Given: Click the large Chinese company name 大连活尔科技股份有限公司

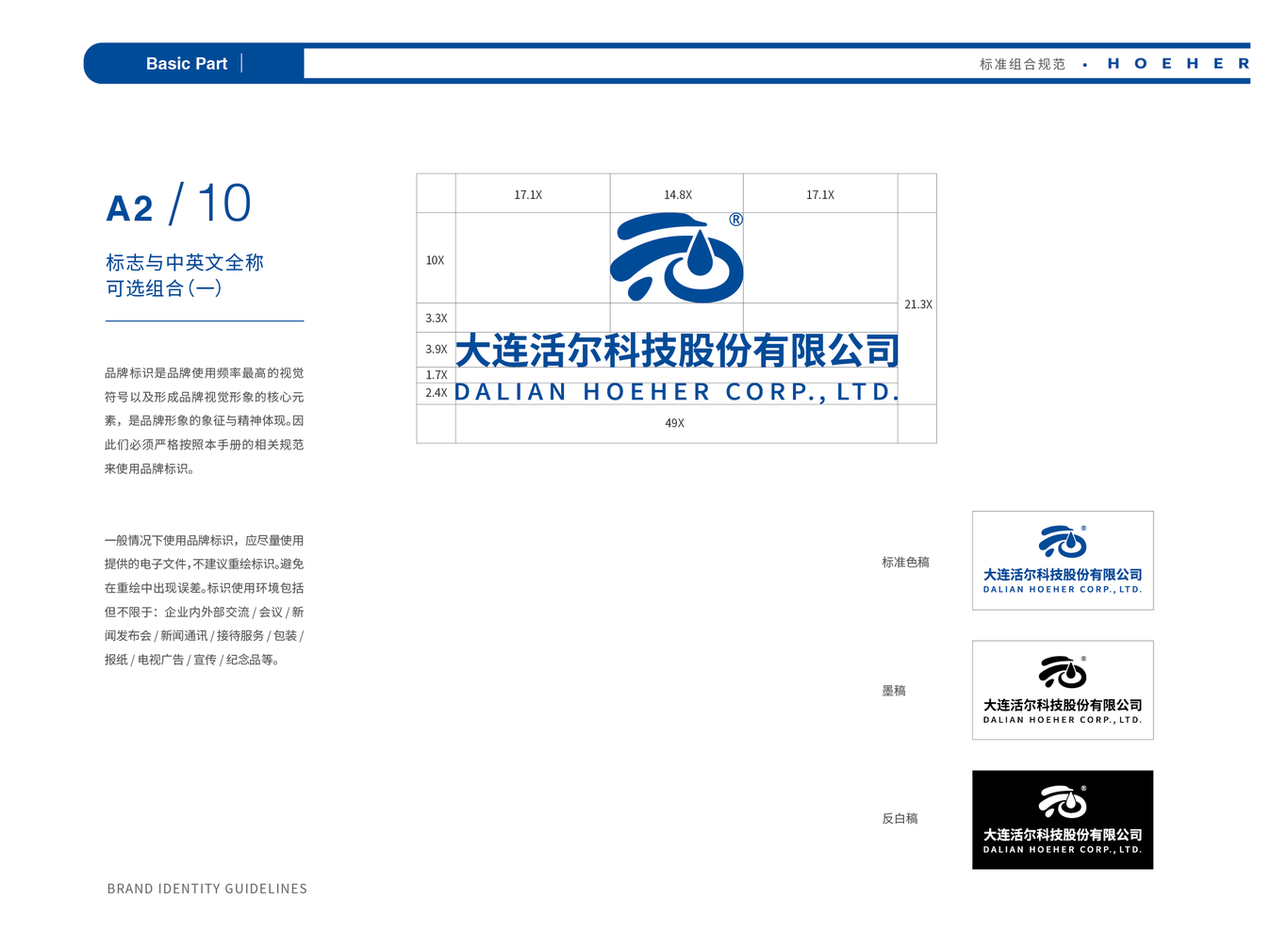Looking at the screenshot, I should [x=677, y=351].
